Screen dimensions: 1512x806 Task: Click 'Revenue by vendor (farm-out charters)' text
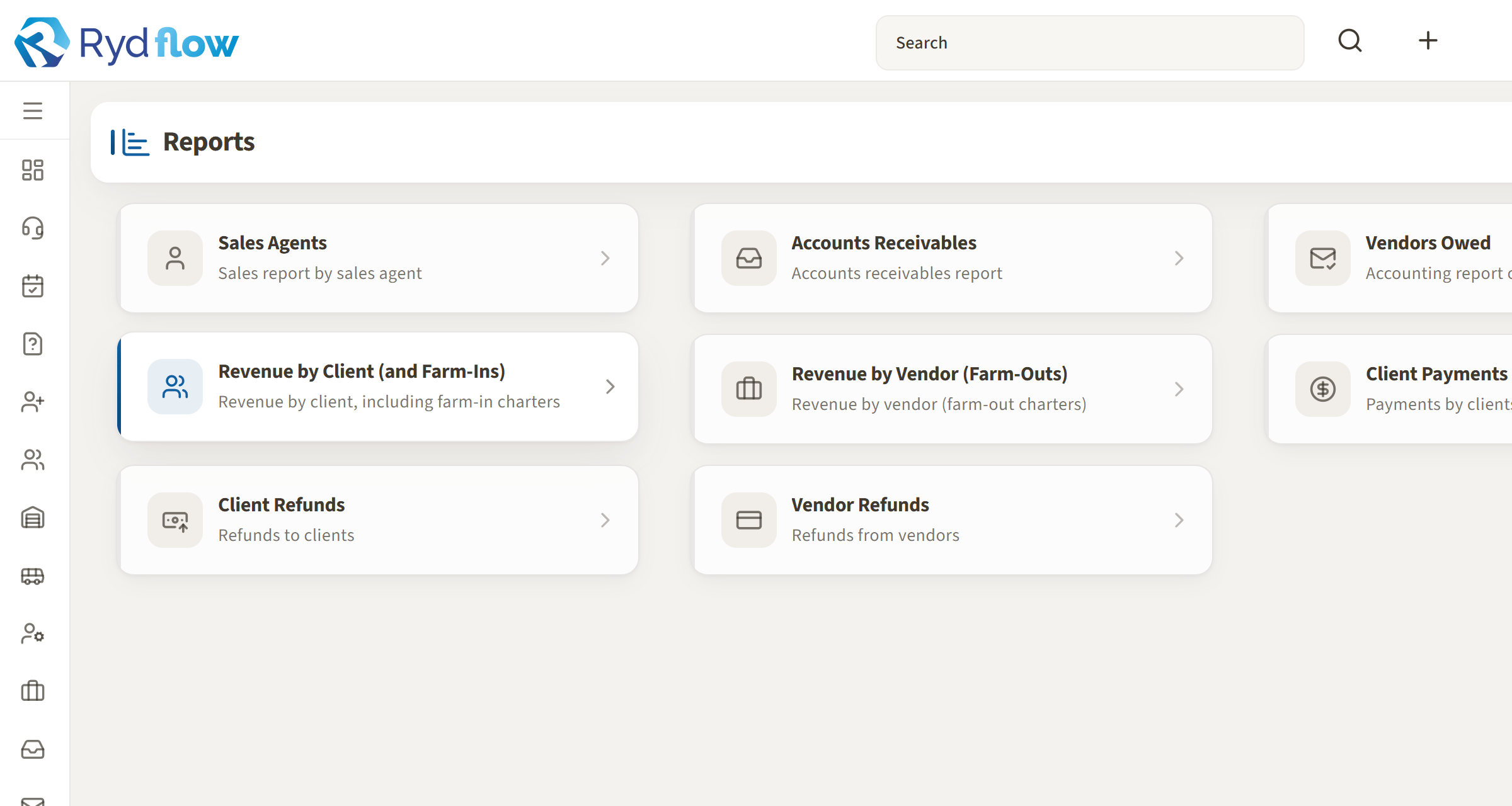(x=939, y=404)
